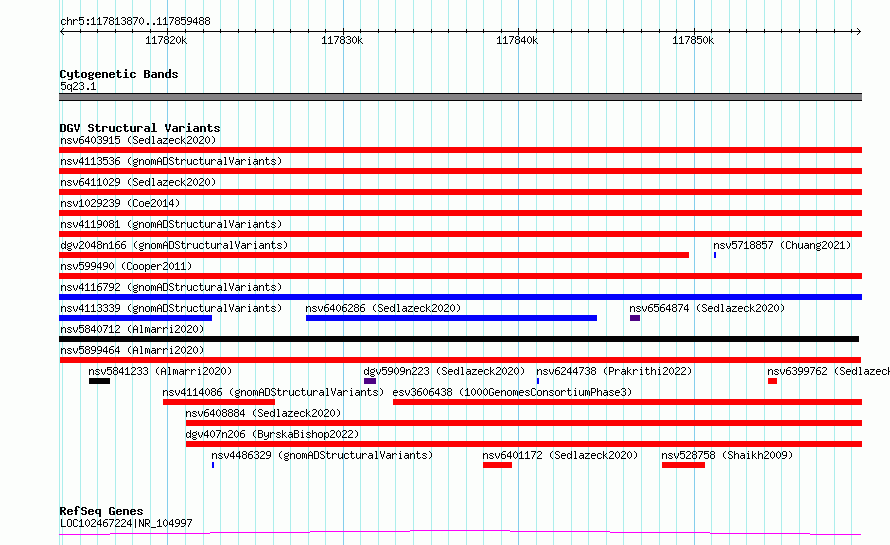The image size is (890, 545).
Task: Select the nsv5841233 (Almarri2020) label
Action: tap(160, 371)
